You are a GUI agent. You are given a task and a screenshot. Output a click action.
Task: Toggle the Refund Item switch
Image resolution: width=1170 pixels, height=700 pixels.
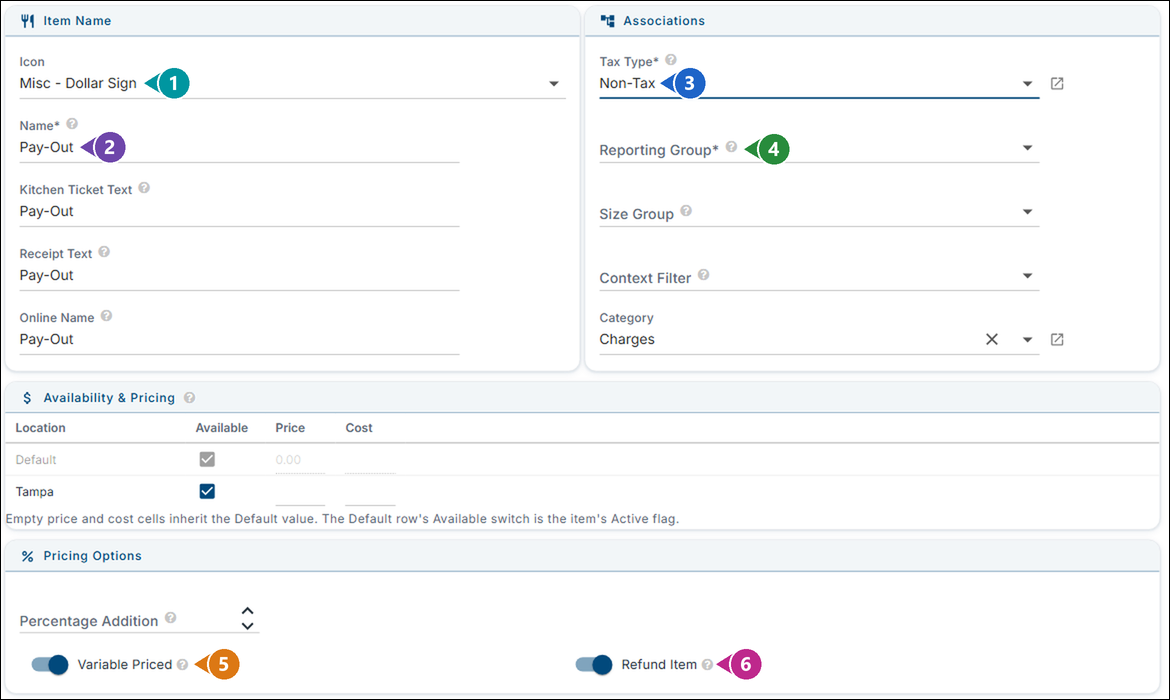coord(594,664)
